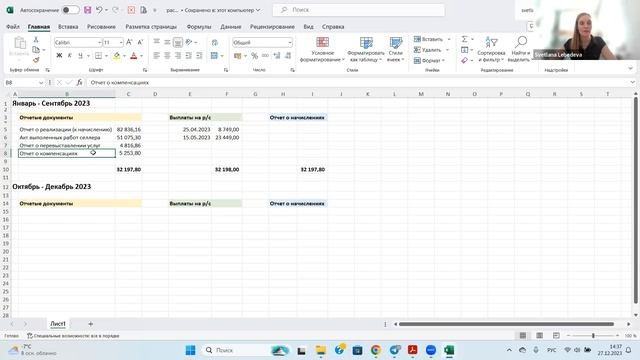The height and width of the screenshot is (360, 640).
Task: Cut selection with the scissors icon
Action: tap(36, 40)
